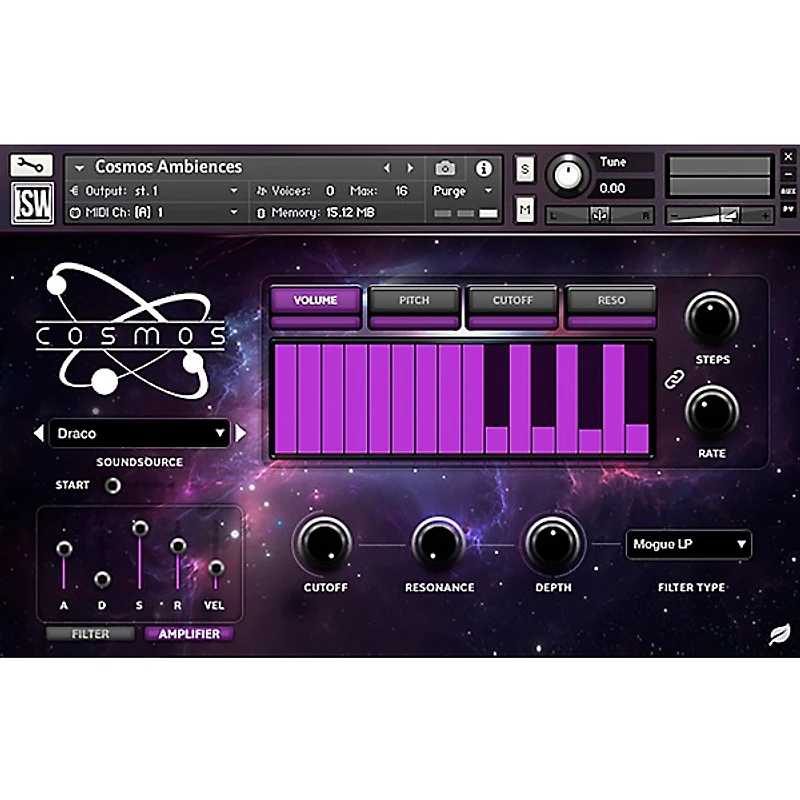The height and width of the screenshot is (800, 800).
Task: Switch to the VOLUME sequencer tab
Action: coord(315,300)
